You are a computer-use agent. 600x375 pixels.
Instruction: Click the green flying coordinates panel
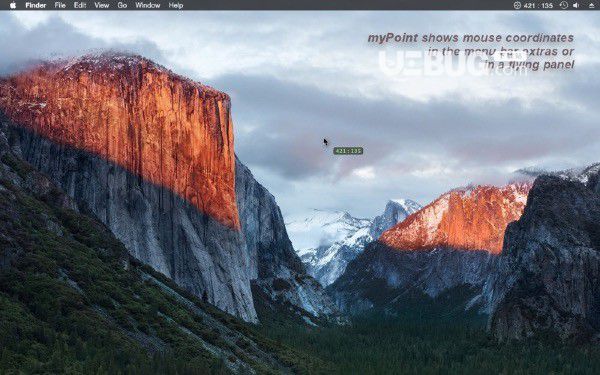[348, 151]
